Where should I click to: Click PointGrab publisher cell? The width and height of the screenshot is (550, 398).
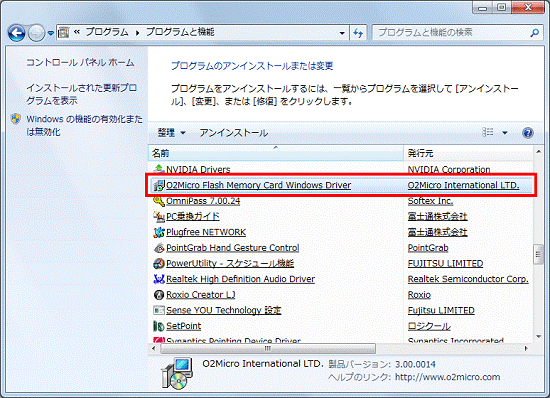click(428, 248)
